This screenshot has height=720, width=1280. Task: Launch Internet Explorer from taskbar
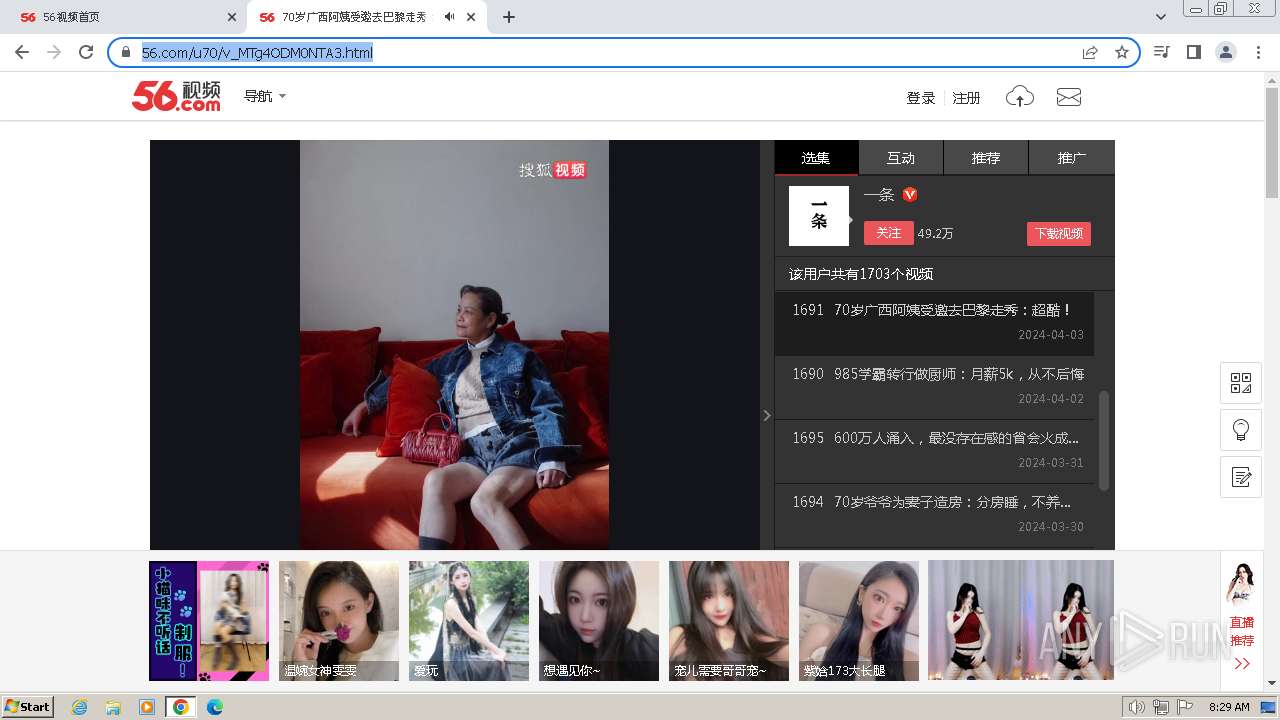[x=80, y=707]
